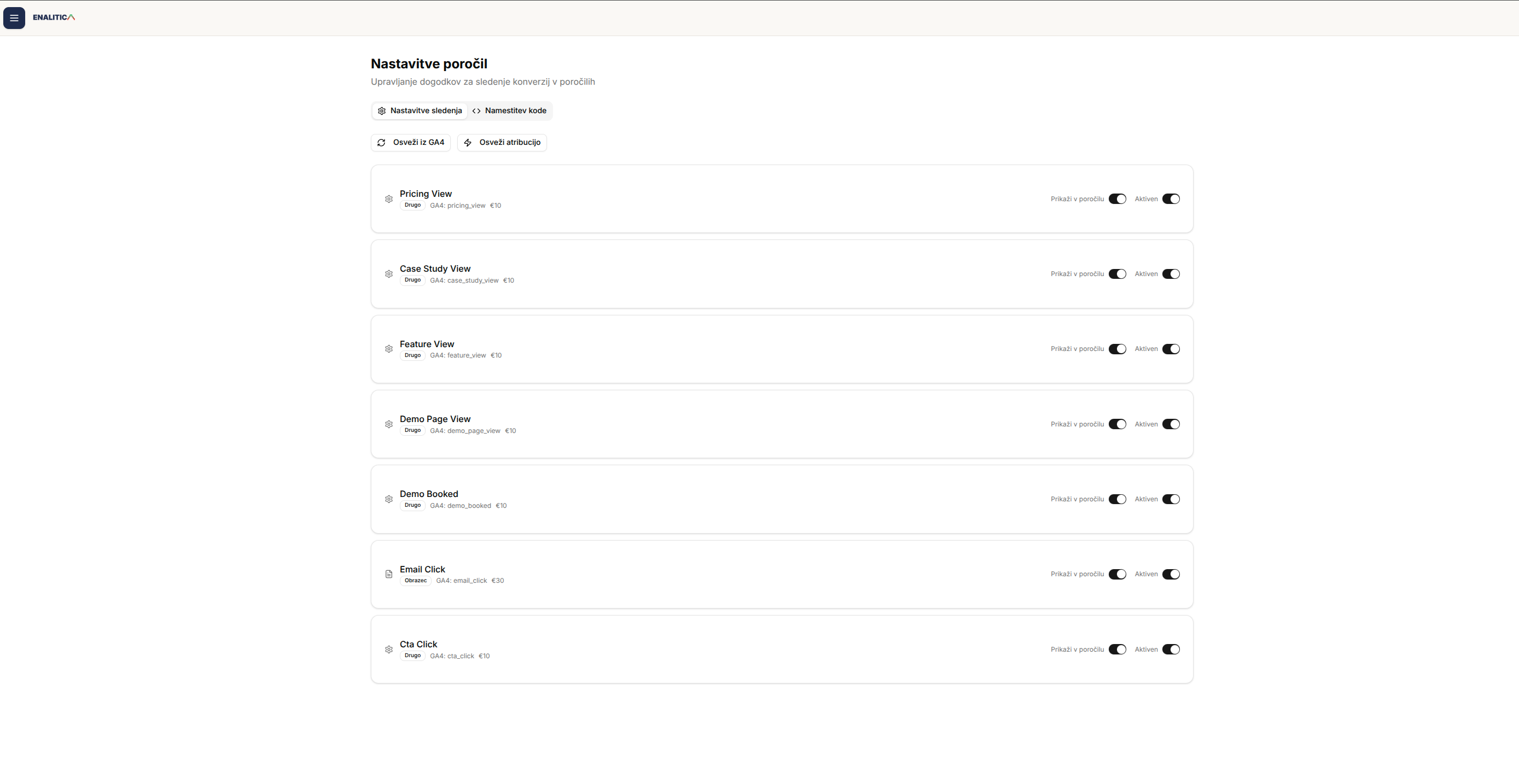Disable Aktiven toggle for Pricing View

1171,199
